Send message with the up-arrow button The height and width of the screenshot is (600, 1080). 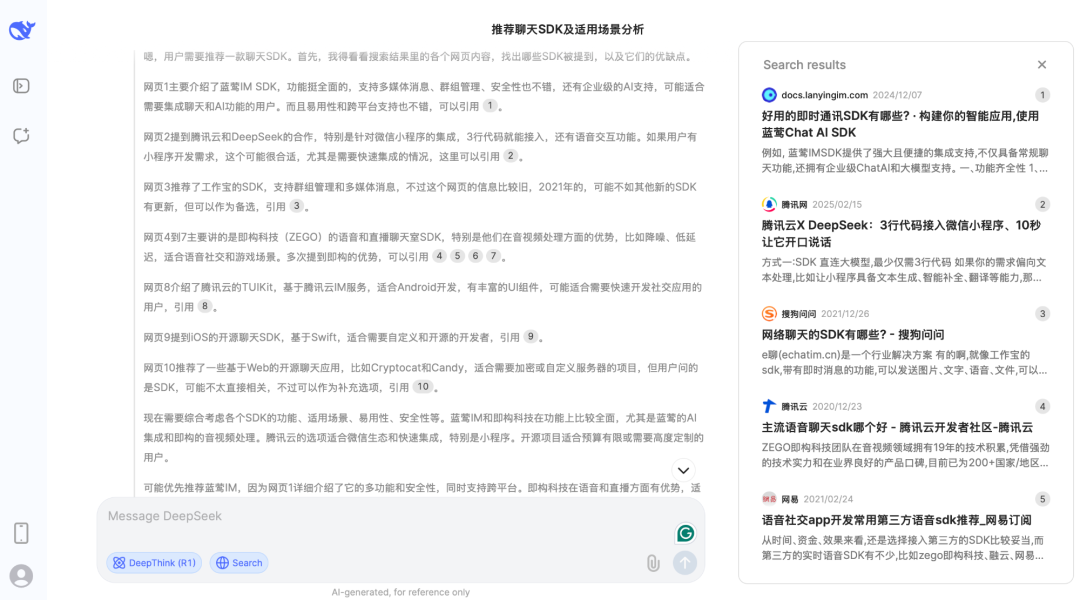(x=685, y=563)
